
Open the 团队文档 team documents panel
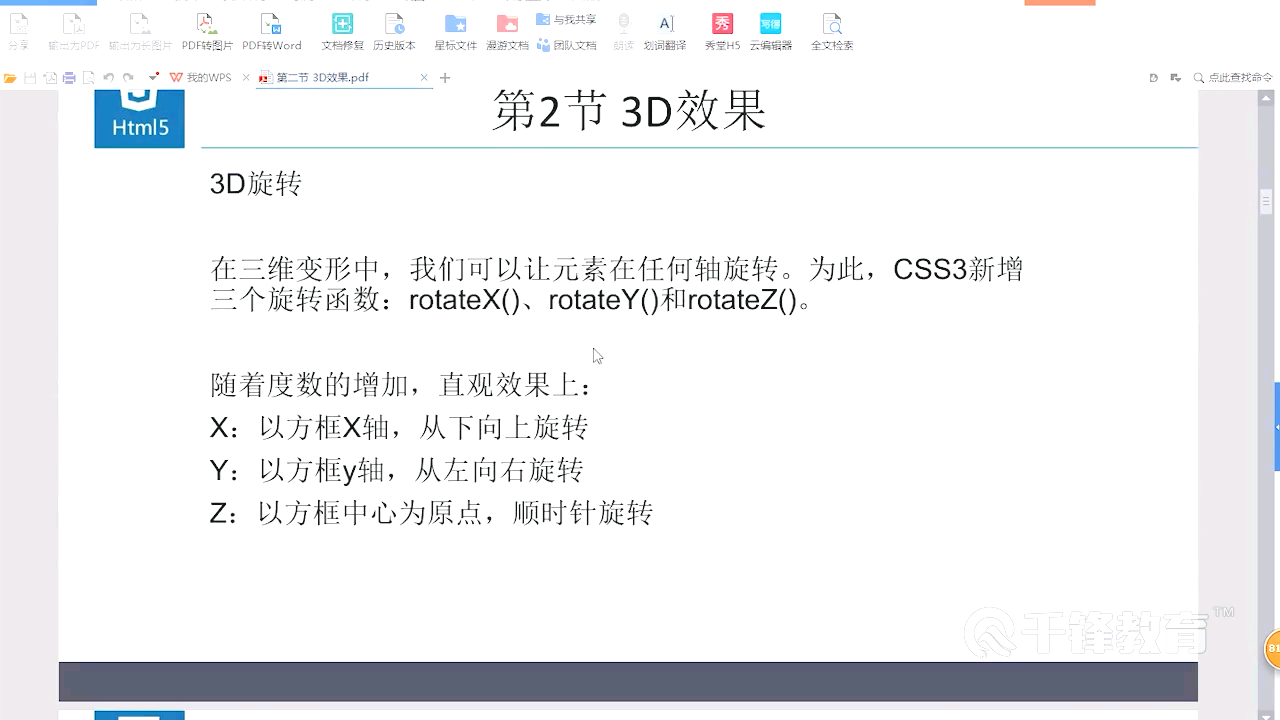click(575, 44)
